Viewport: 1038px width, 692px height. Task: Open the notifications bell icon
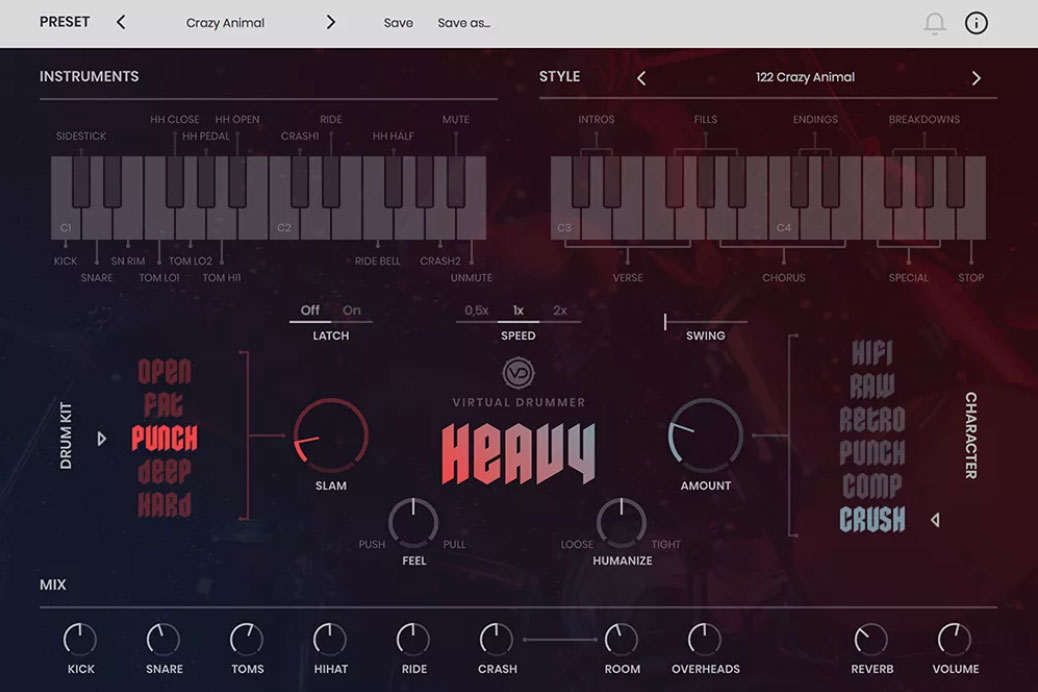(935, 23)
